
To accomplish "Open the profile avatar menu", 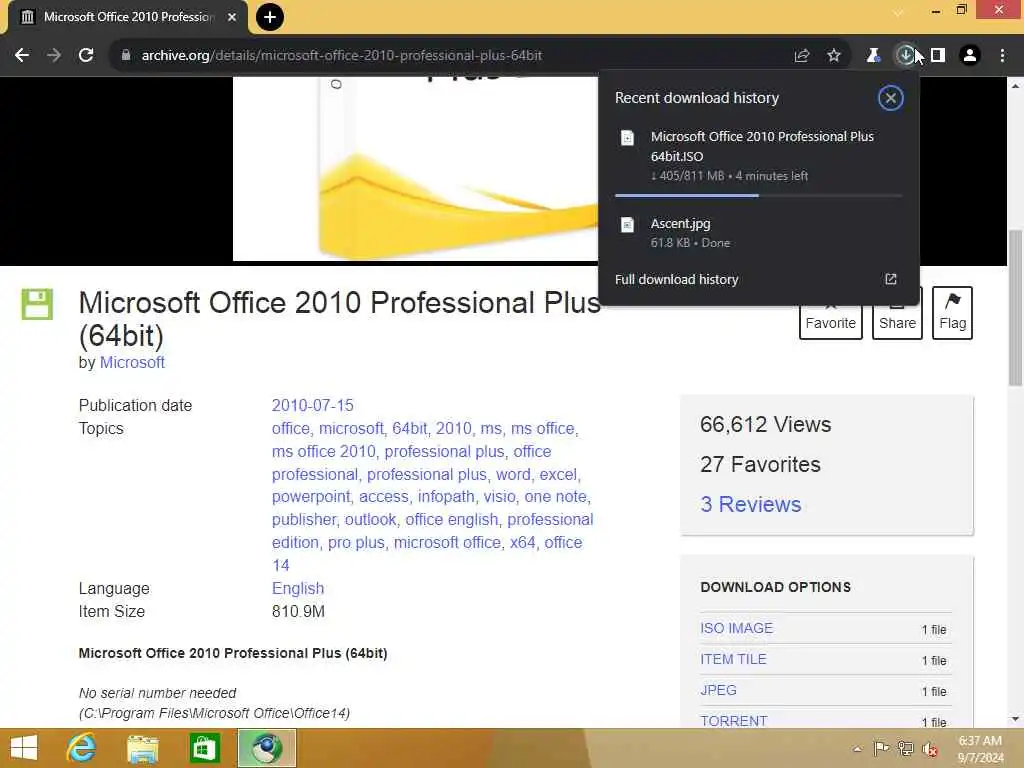I will (970, 56).
